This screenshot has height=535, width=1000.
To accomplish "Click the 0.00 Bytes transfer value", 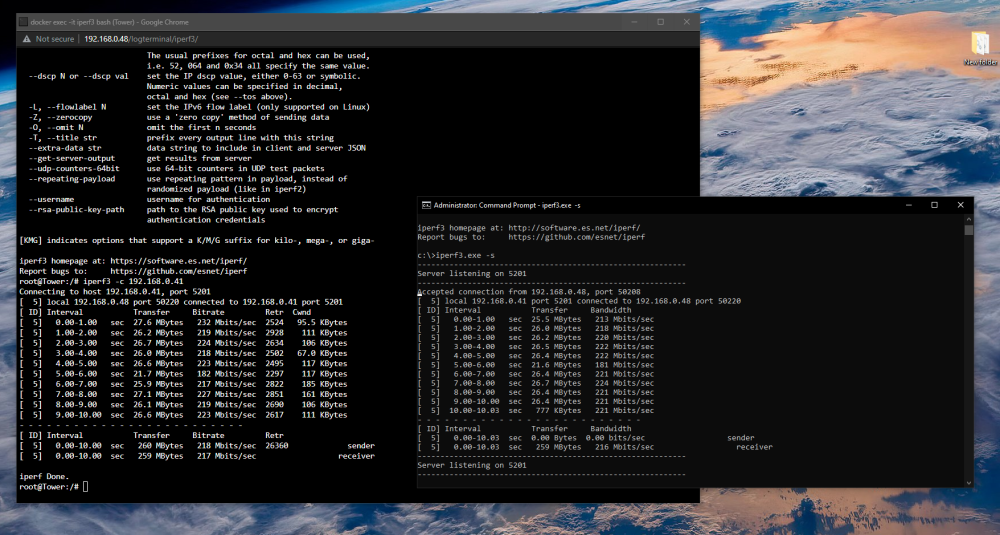I will point(556,438).
